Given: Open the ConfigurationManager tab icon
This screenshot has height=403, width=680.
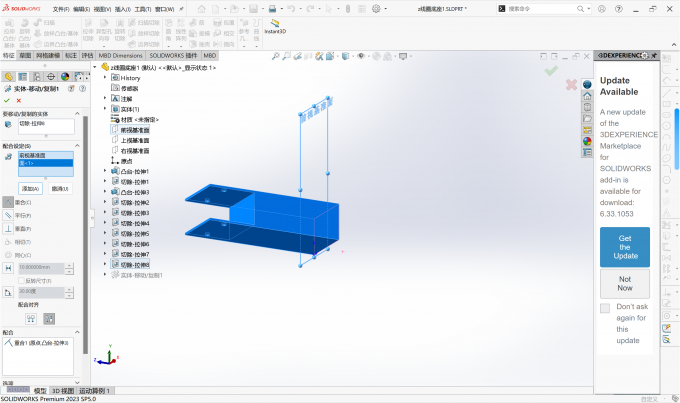Looking at the screenshot, I should tap(36, 77).
